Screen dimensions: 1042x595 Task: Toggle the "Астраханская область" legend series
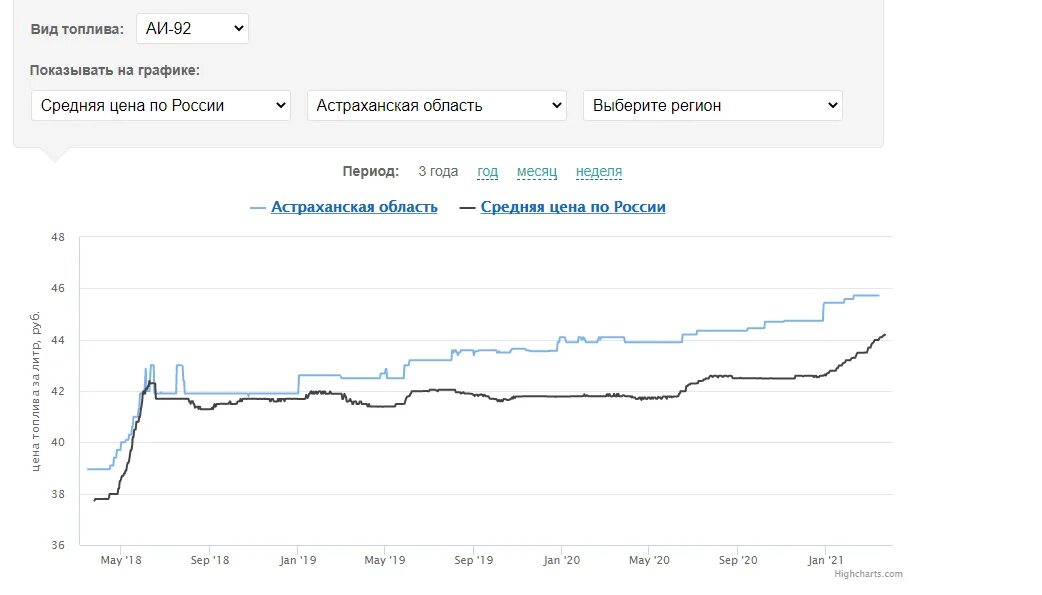click(x=354, y=207)
